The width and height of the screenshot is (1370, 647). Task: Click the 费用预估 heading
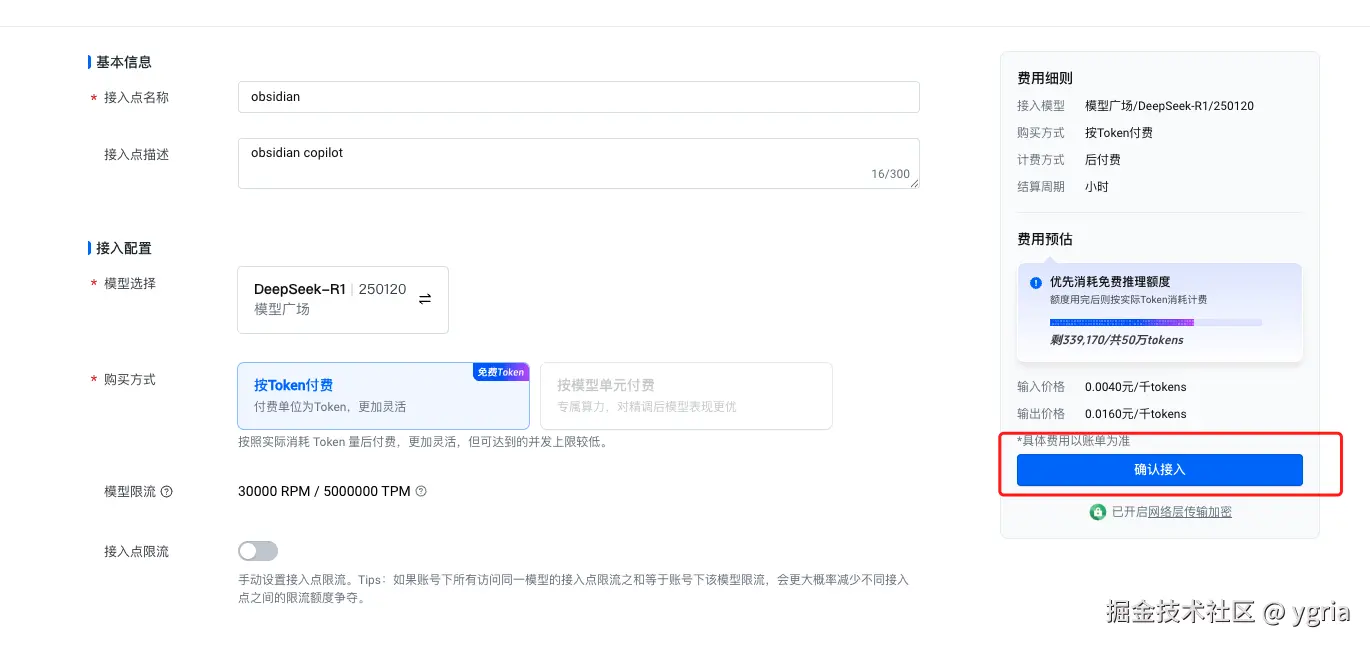point(1045,239)
